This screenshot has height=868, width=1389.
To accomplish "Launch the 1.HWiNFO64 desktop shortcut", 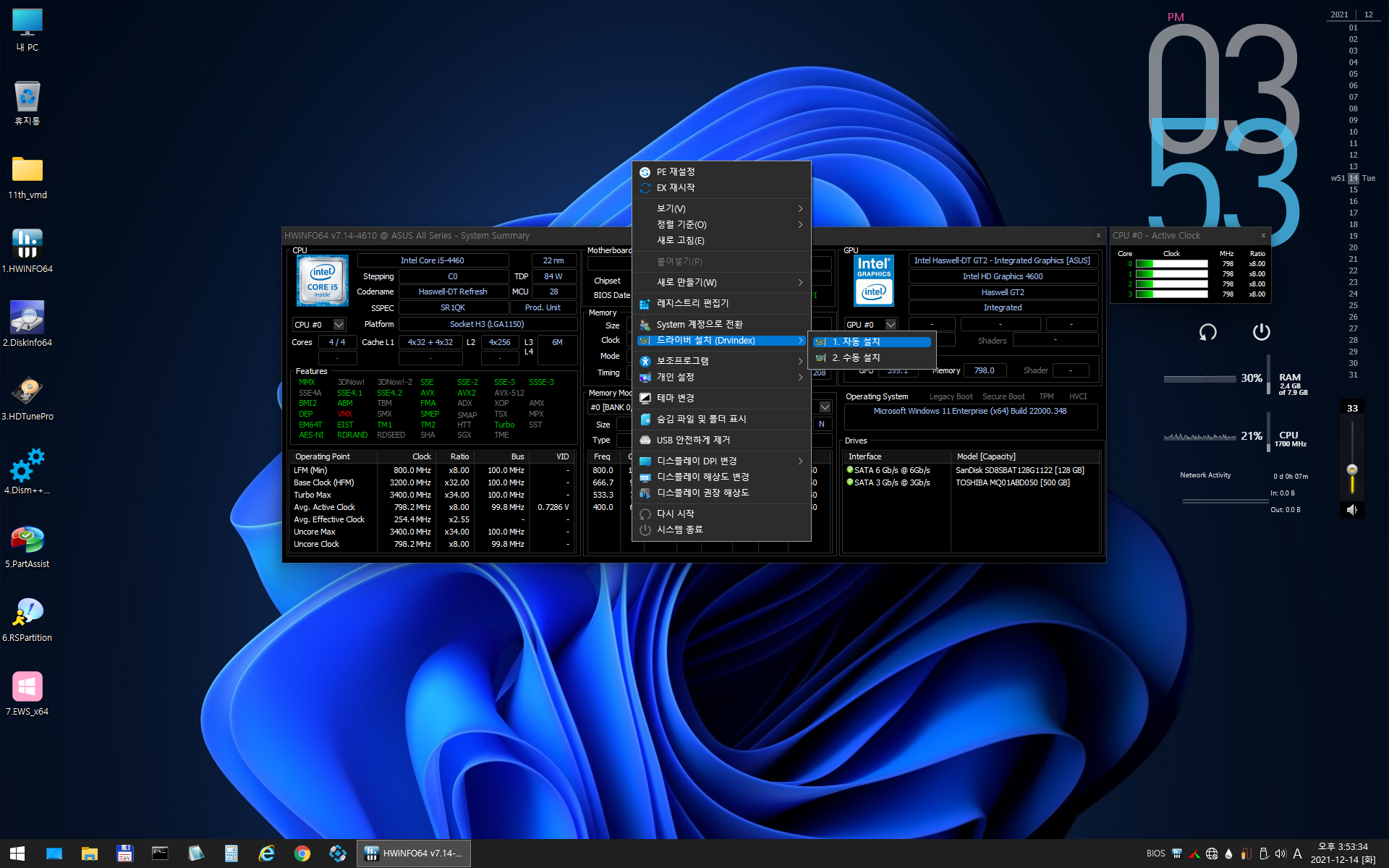I will pos(27,252).
